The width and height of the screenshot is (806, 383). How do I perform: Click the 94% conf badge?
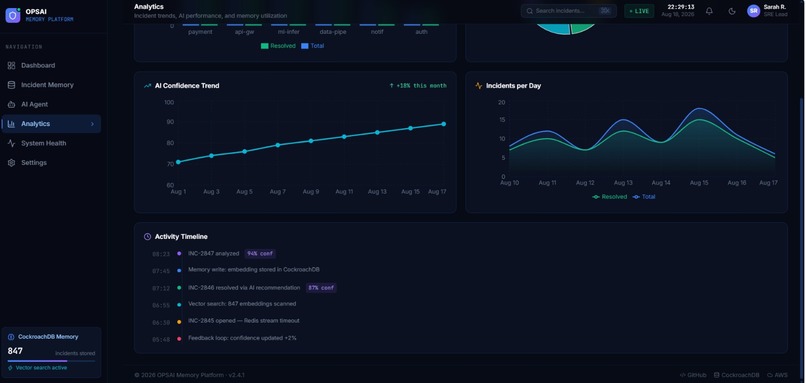pos(260,253)
